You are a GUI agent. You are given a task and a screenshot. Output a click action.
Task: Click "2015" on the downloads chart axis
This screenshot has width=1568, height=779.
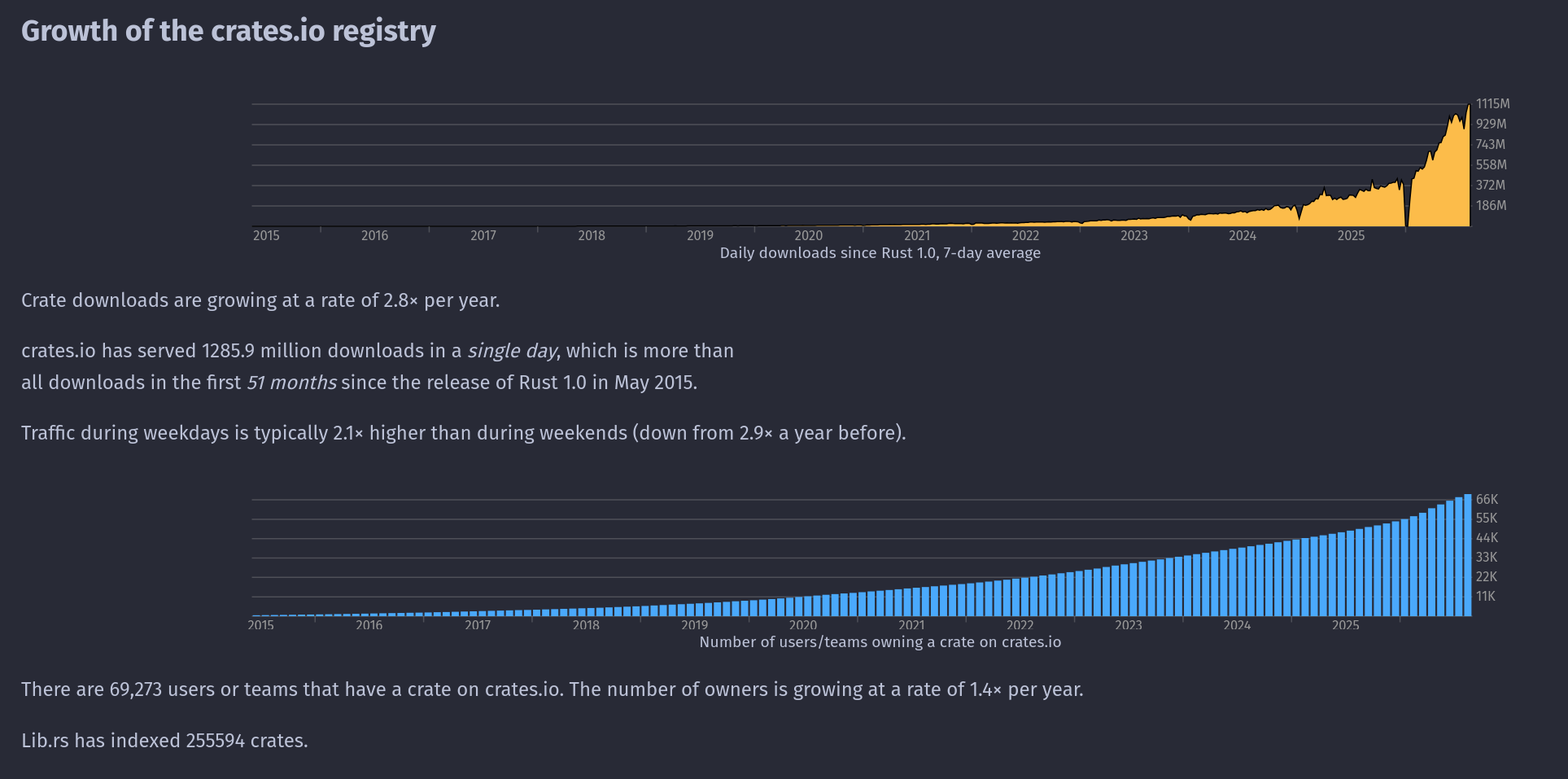[x=266, y=236]
